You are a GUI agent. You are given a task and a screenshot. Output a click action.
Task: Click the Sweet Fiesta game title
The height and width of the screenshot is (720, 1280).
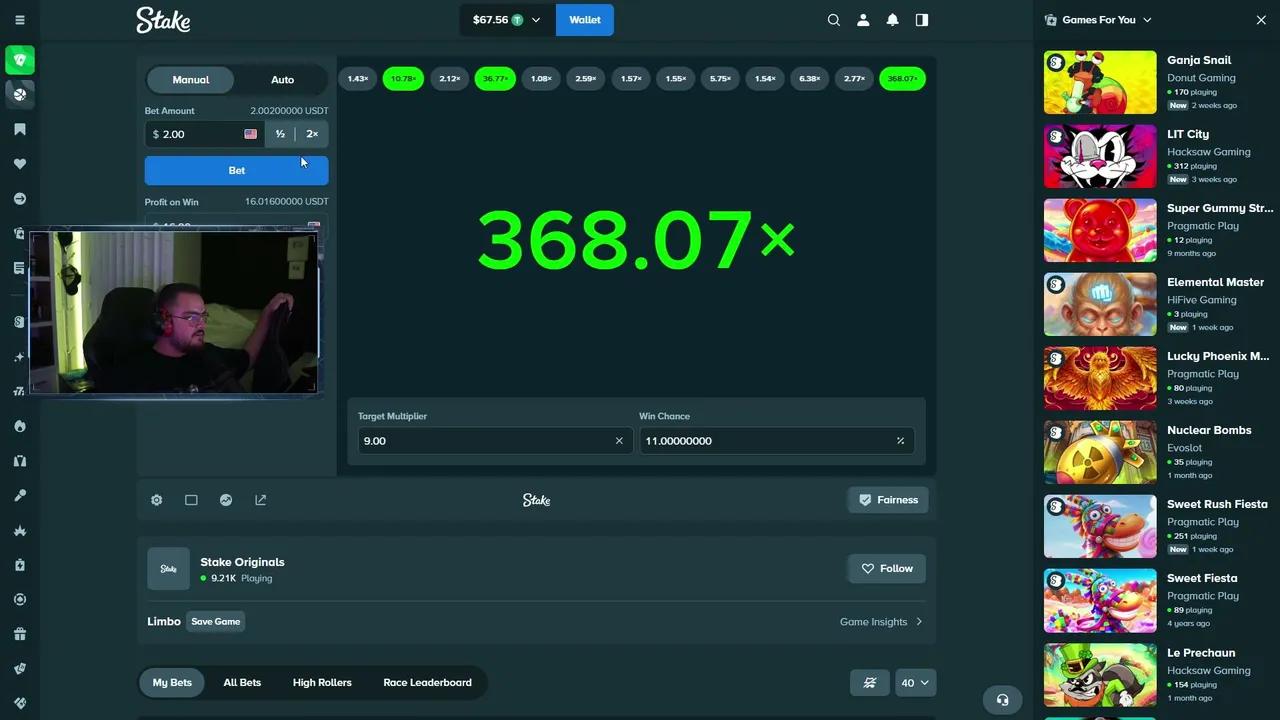[x=1202, y=578]
